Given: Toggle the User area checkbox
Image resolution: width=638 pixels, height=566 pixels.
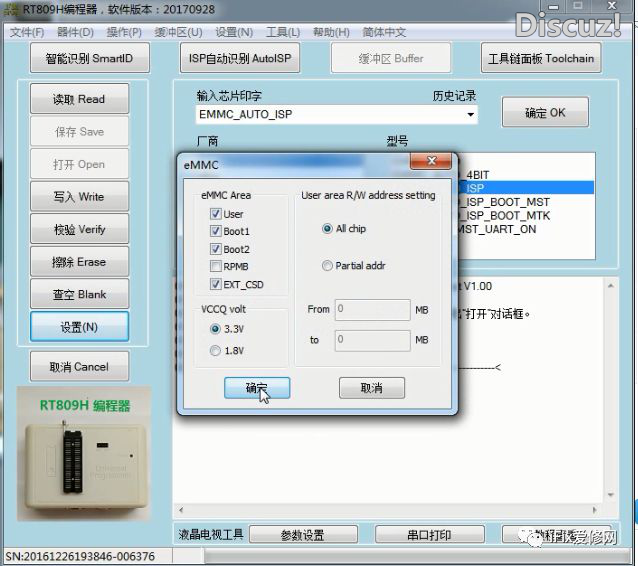Looking at the screenshot, I should tap(216, 214).
